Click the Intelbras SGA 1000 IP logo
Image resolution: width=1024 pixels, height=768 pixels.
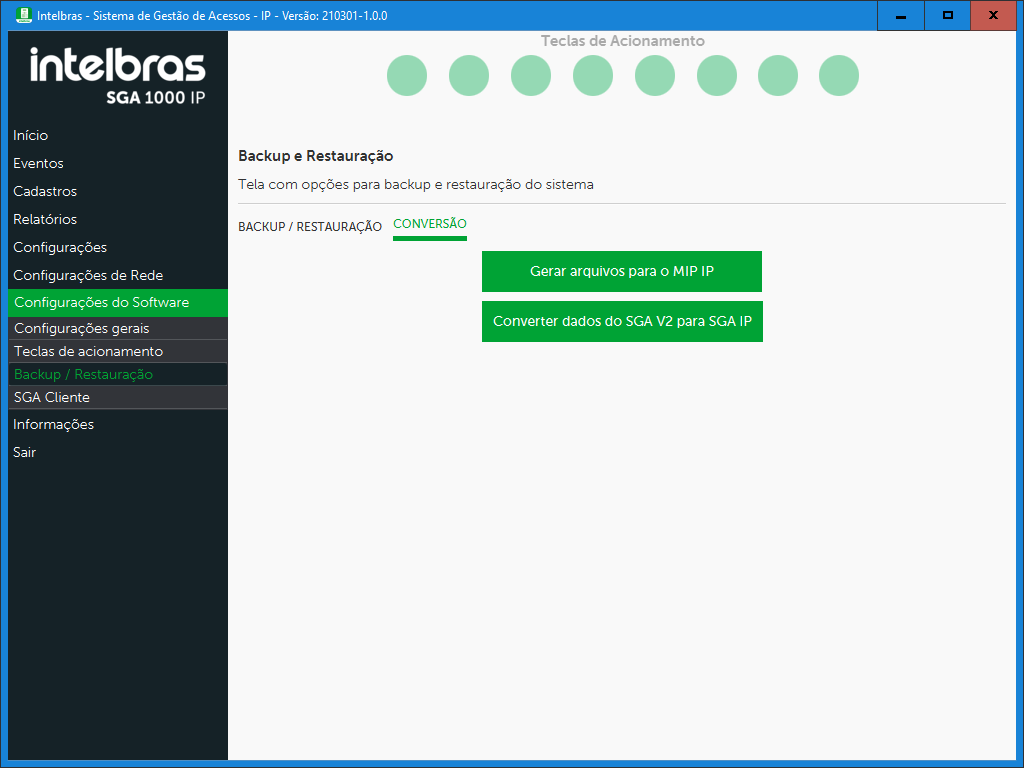(x=118, y=76)
